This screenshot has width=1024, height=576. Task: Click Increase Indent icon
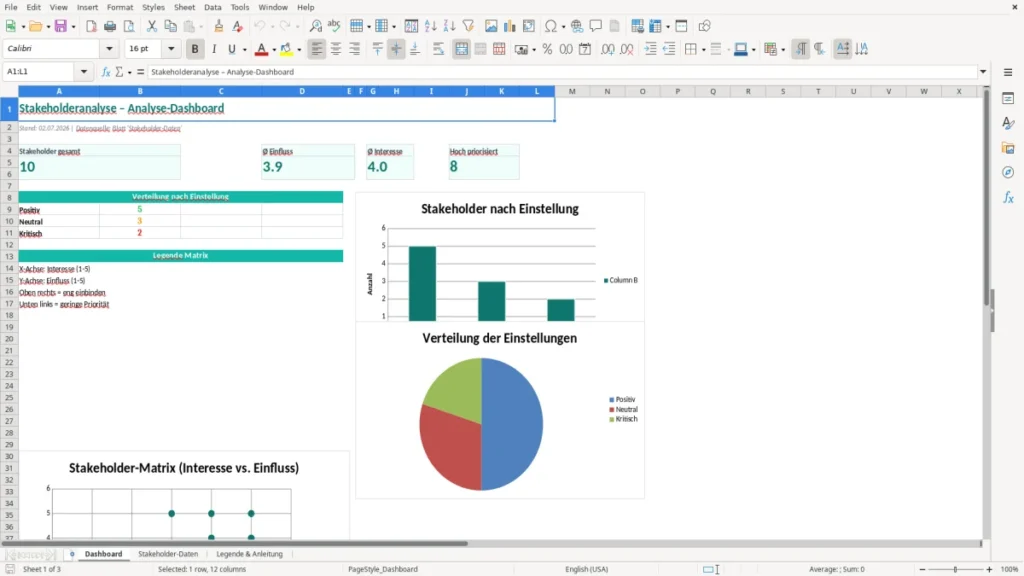click(x=650, y=49)
